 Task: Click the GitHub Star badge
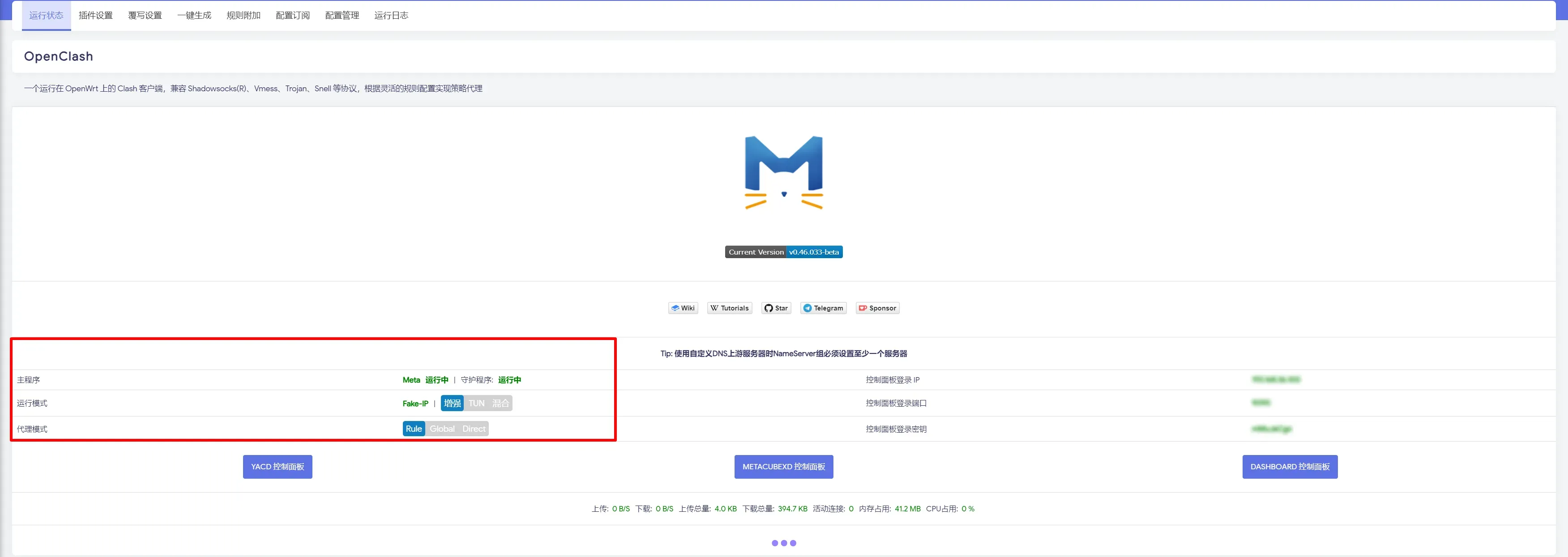(776, 308)
